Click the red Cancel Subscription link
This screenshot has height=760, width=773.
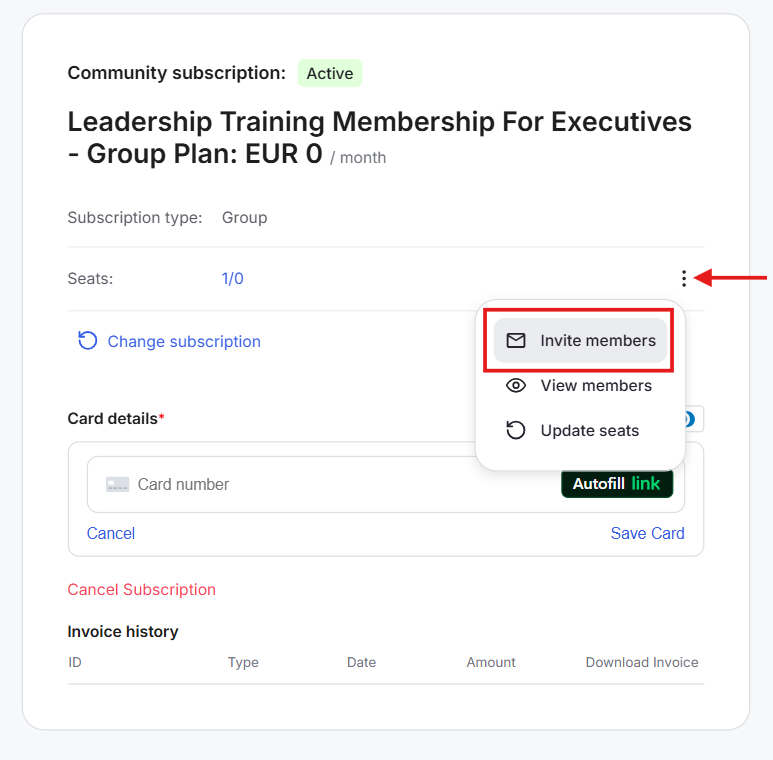pos(142,590)
